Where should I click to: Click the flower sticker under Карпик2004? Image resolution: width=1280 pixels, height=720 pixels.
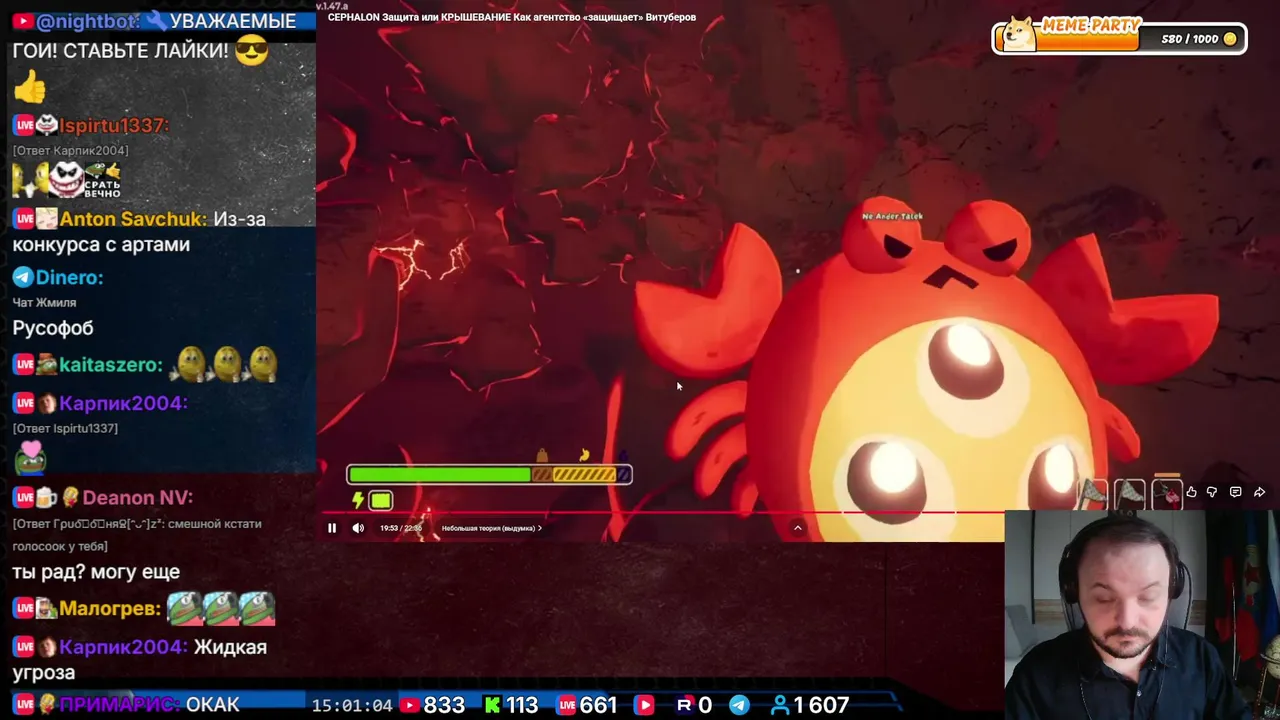(31, 457)
